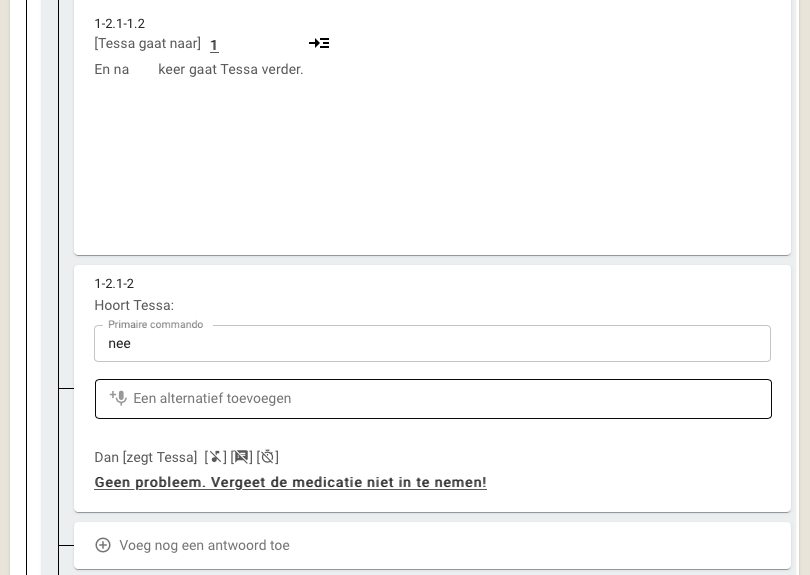Click Voeg nog een antwoord toe
This screenshot has height=575, width=810.
(x=204, y=545)
